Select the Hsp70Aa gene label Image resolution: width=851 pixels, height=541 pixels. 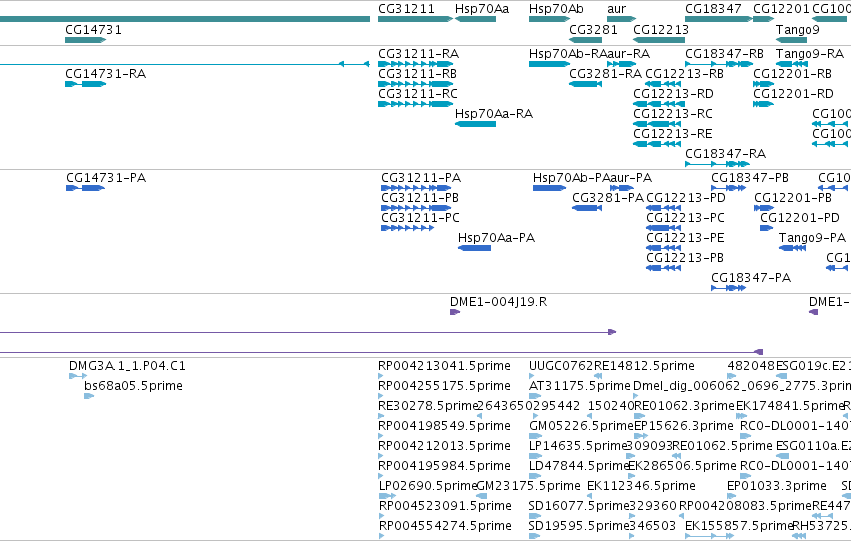(x=482, y=9)
